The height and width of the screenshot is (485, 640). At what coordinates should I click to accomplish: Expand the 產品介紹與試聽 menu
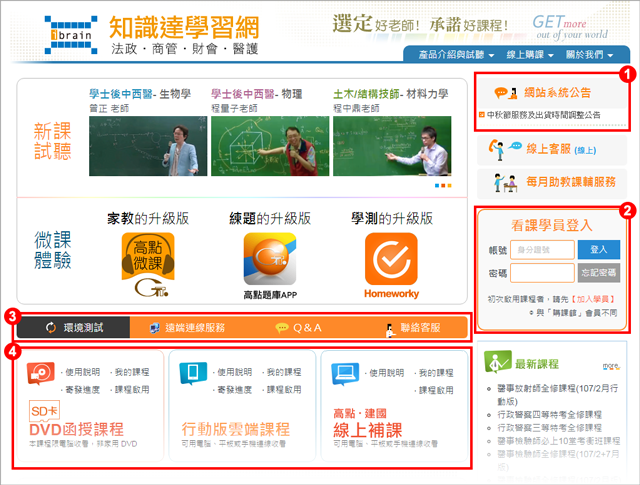[456, 55]
